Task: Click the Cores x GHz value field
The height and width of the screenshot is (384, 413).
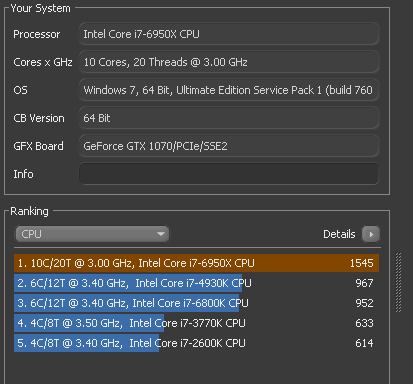Action: [229, 62]
